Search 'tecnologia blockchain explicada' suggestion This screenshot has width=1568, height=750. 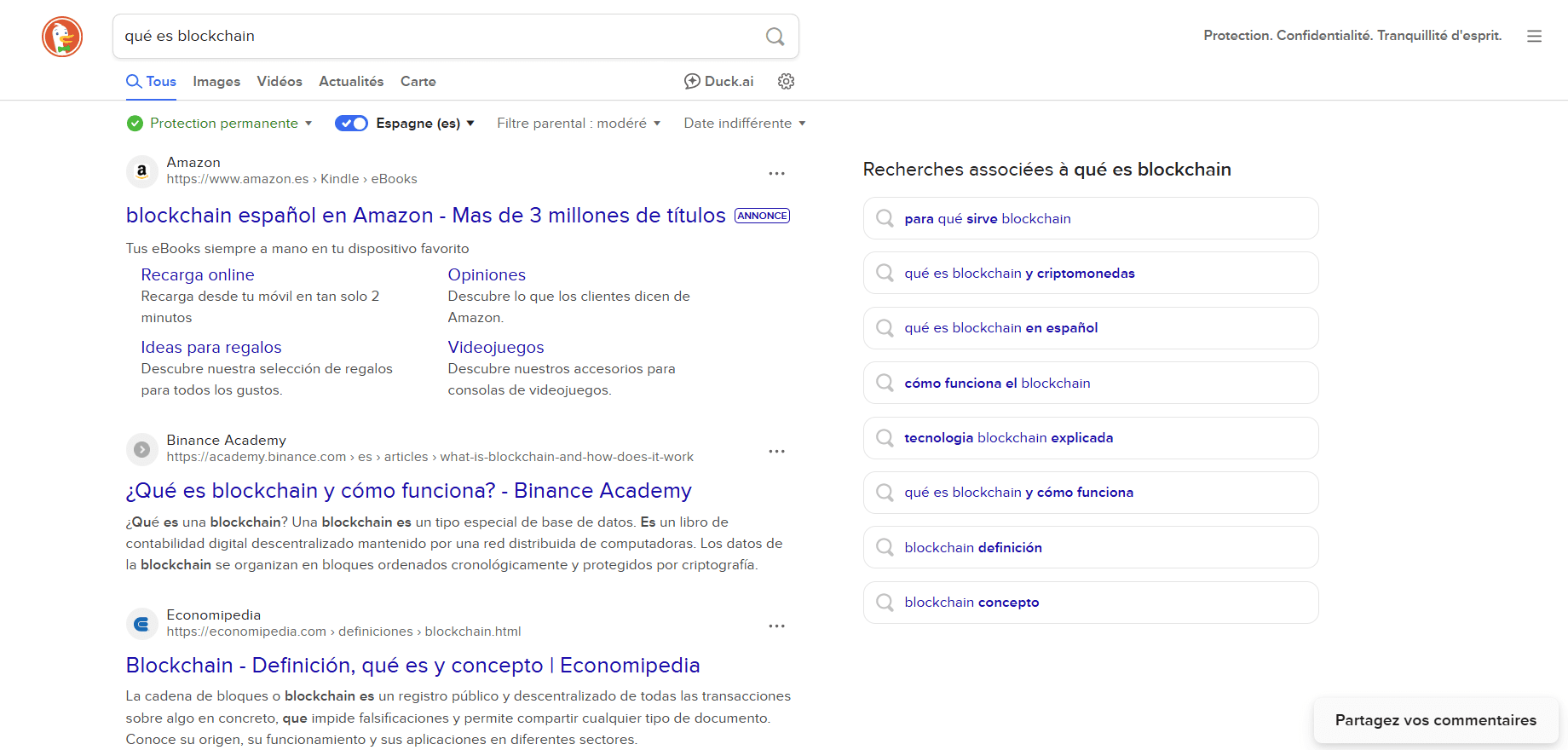(x=1091, y=437)
